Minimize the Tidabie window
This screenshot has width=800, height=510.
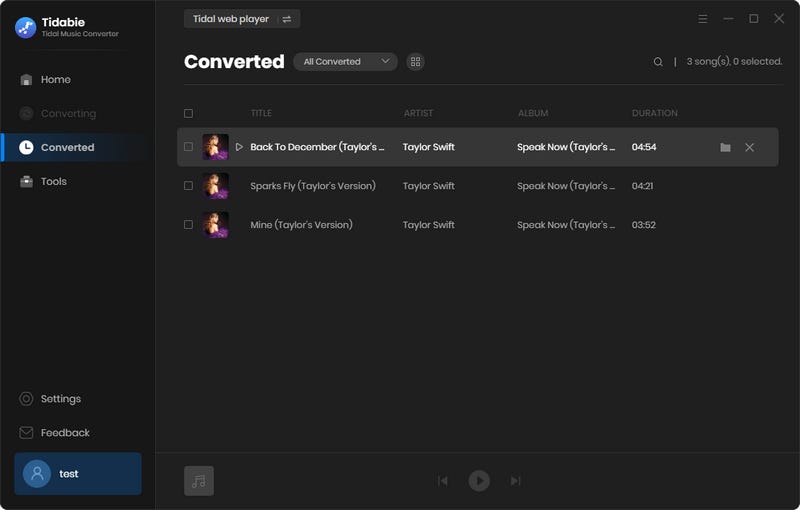click(728, 19)
